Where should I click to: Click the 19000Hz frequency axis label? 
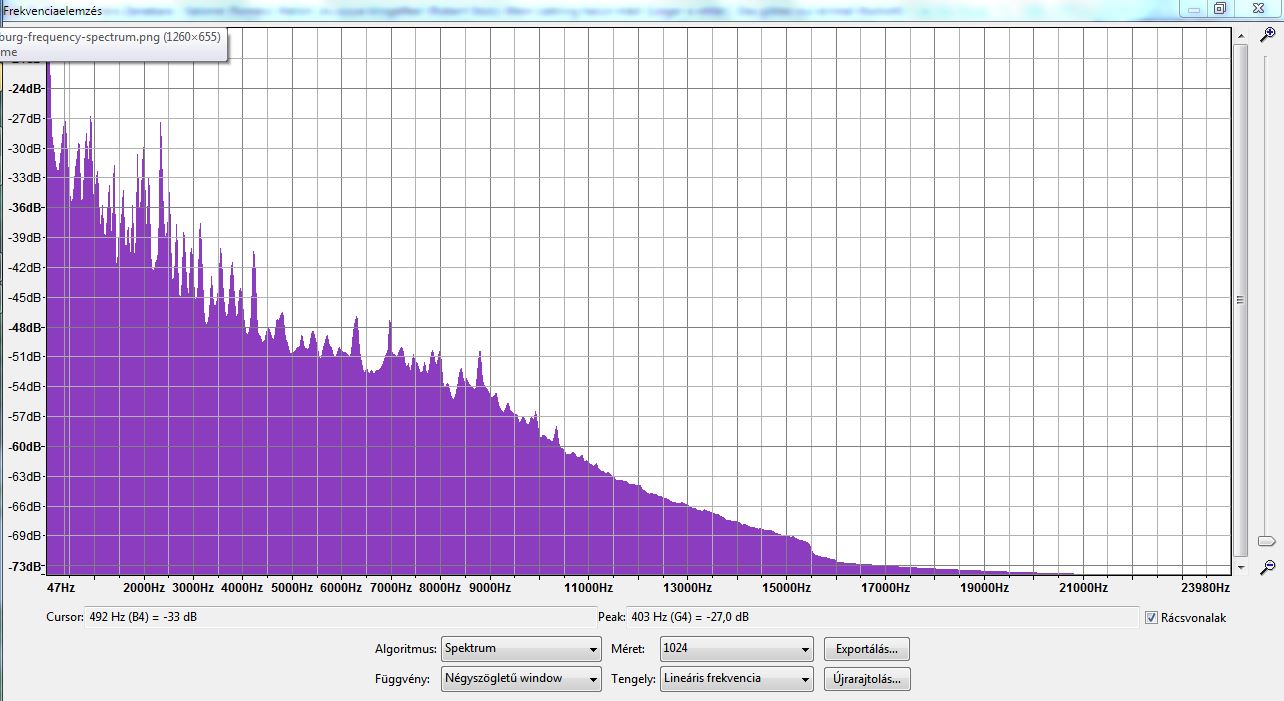click(983, 588)
